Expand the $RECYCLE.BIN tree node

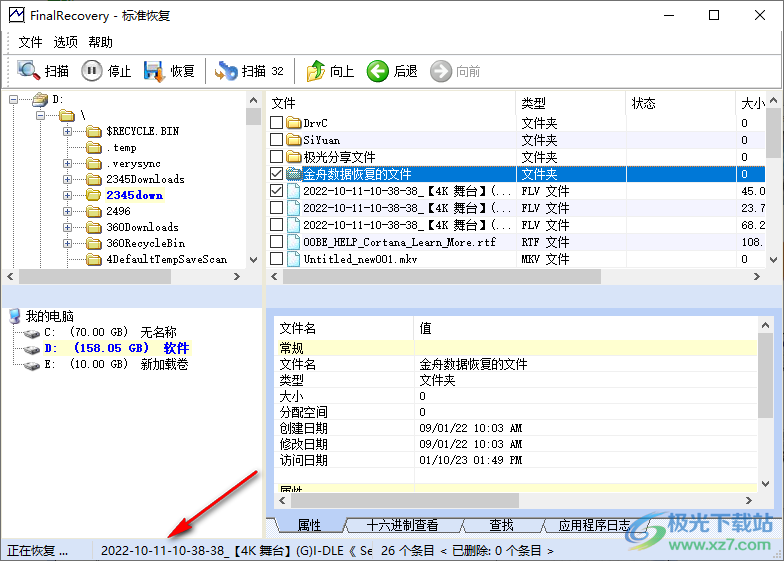[68, 132]
